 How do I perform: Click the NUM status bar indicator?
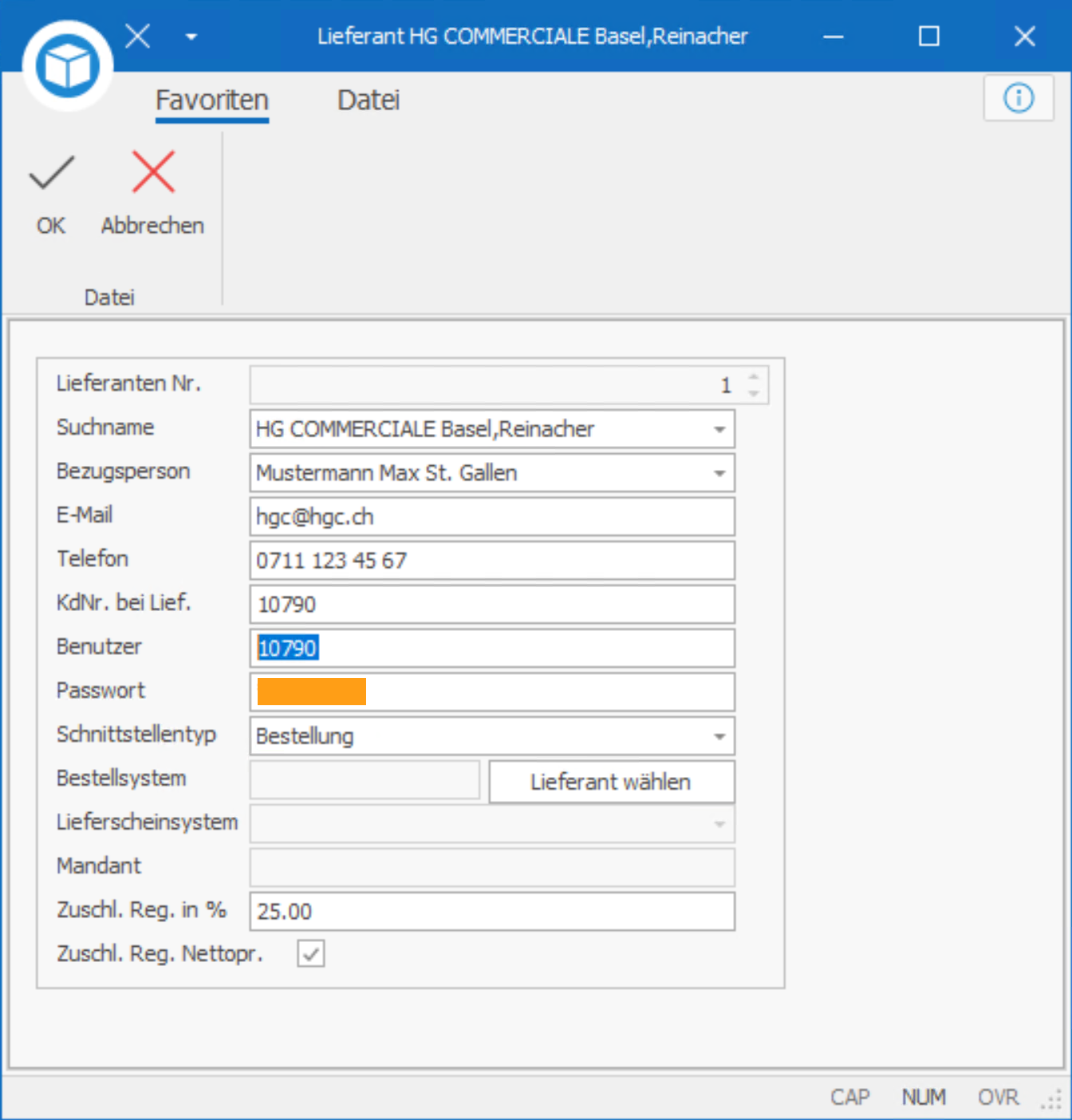click(924, 1098)
